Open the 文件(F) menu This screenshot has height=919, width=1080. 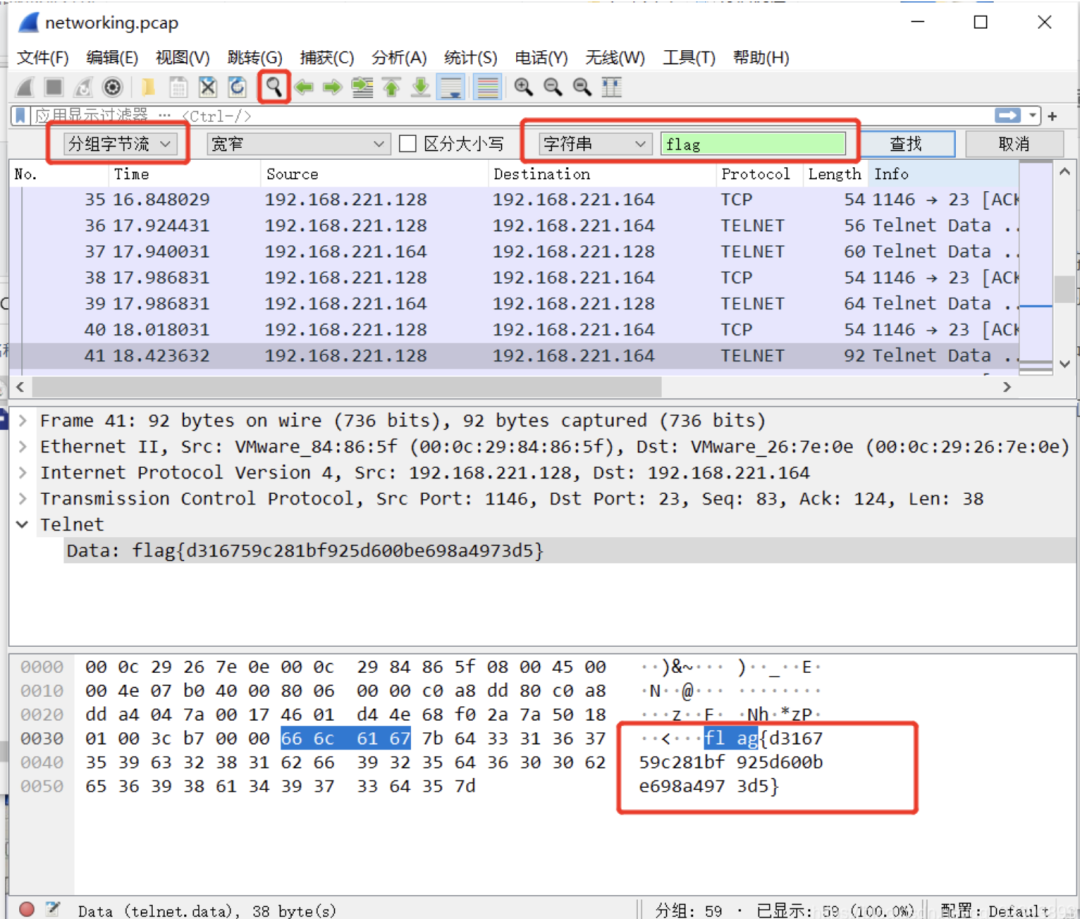(x=43, y=58)
